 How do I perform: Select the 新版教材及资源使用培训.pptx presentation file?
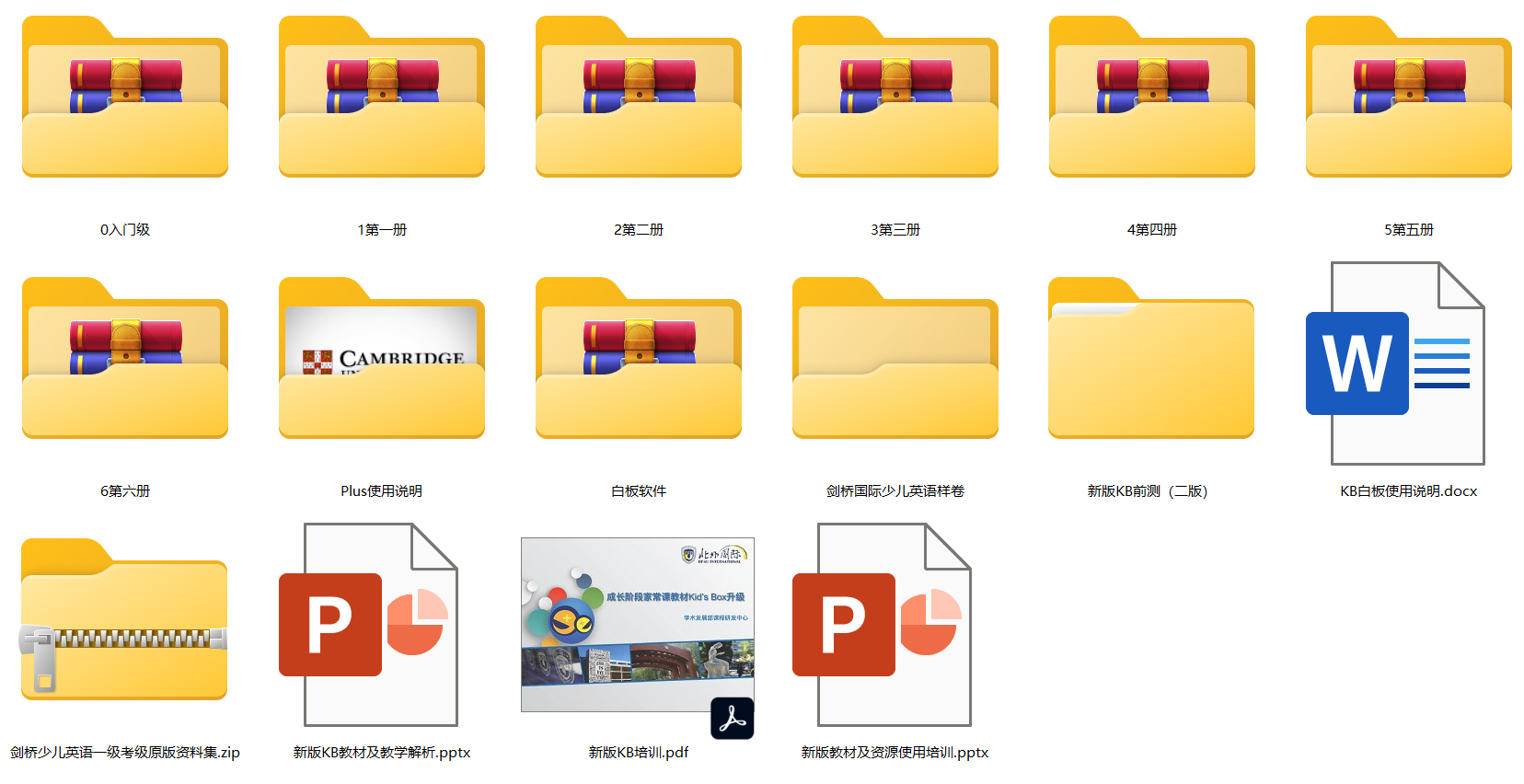(x=882, y=625)
